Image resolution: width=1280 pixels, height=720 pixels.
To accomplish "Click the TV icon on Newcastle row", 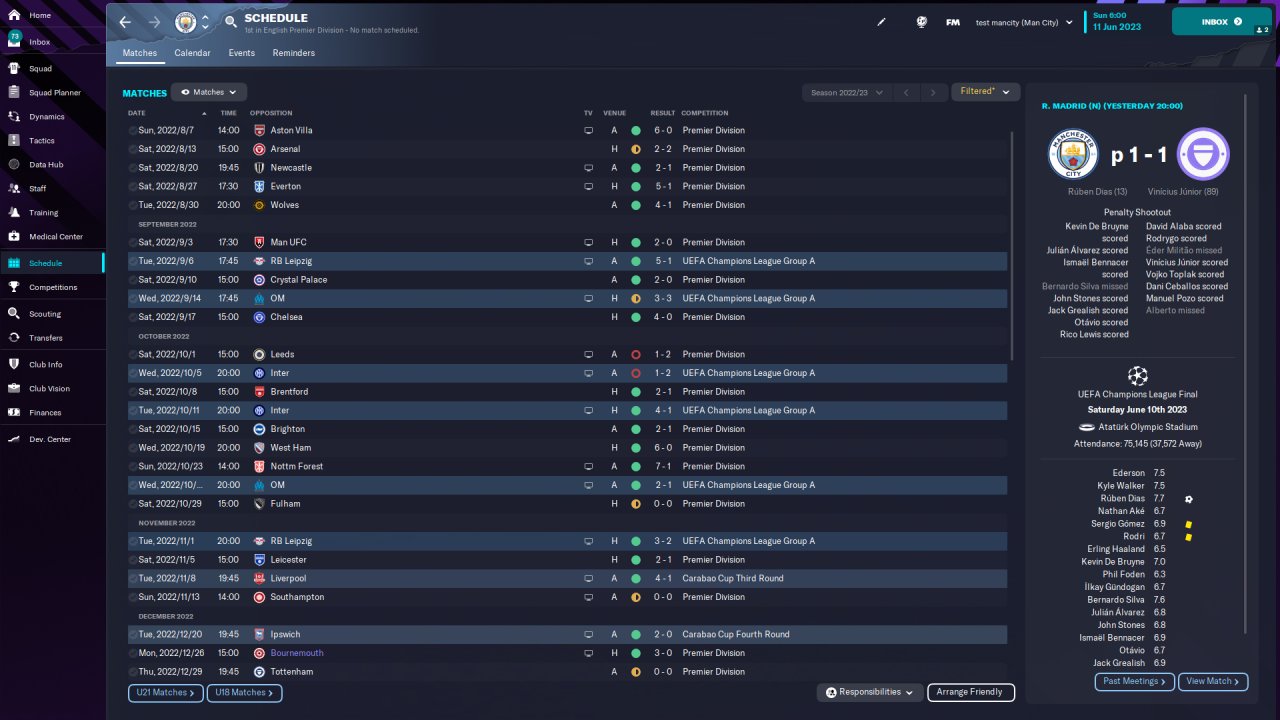I will [589, 168].
